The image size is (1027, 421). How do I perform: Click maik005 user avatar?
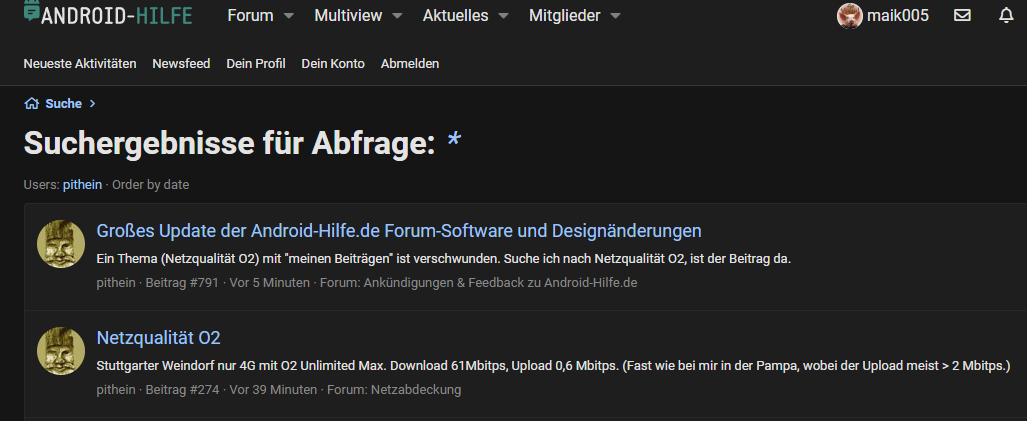[849, 16]
